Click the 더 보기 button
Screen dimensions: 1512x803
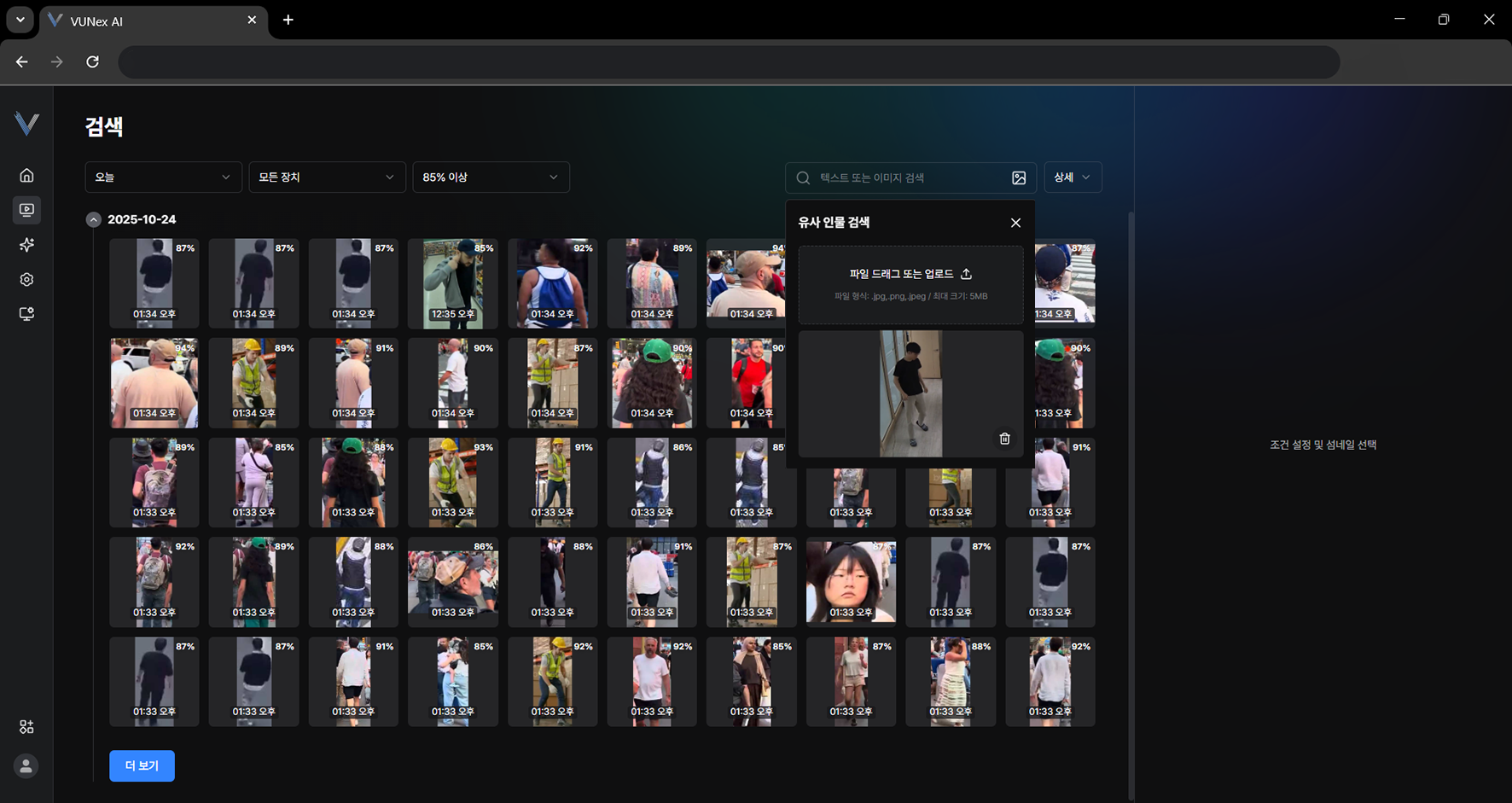[x=142, y=766]
